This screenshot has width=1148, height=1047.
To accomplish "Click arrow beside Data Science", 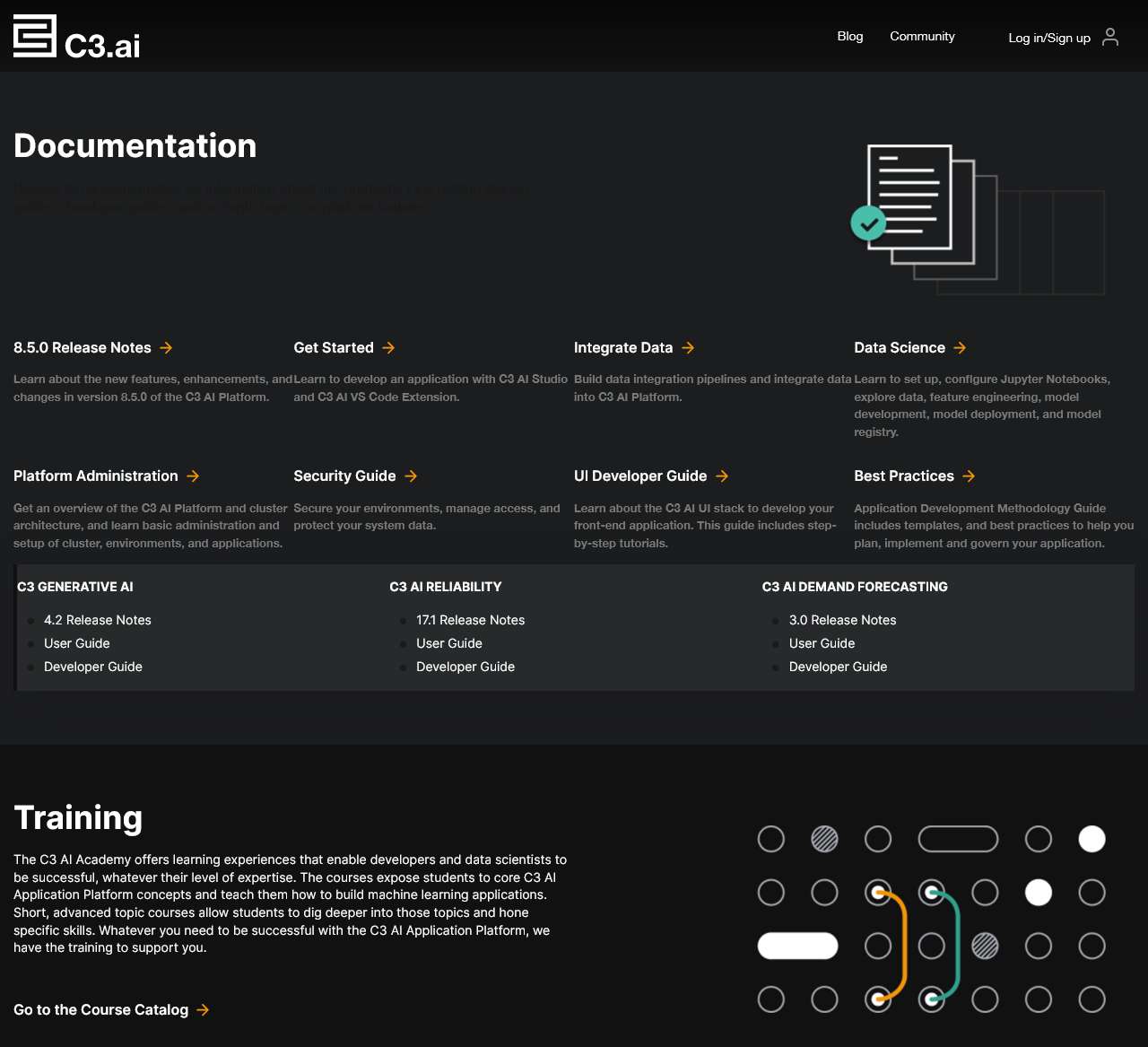I will tap(960, 348).
